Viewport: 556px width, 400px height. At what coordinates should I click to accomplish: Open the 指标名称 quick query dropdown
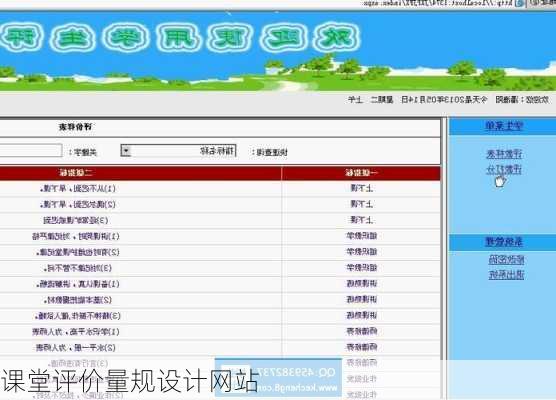(x=178, y=151)
